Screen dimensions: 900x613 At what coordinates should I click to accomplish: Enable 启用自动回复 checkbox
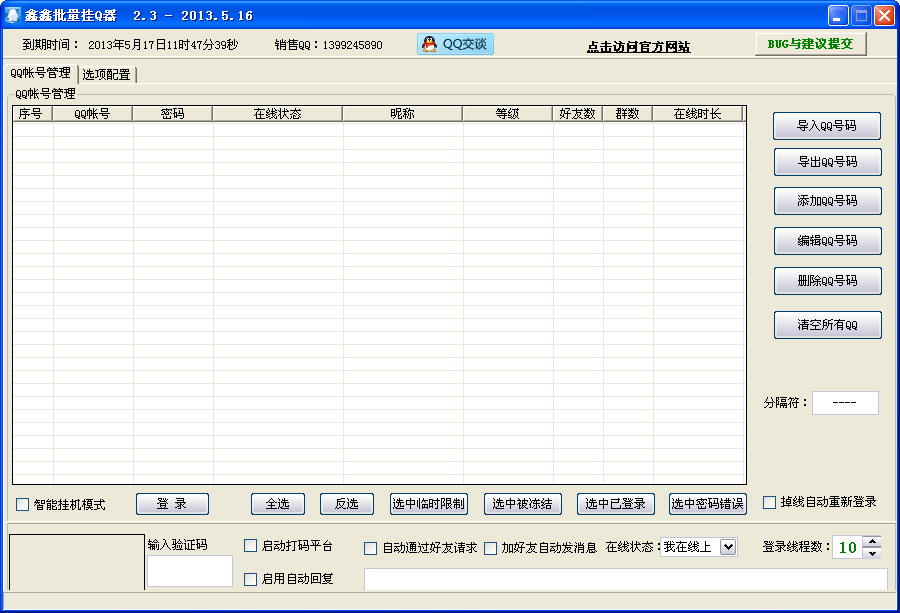point(251,579)
